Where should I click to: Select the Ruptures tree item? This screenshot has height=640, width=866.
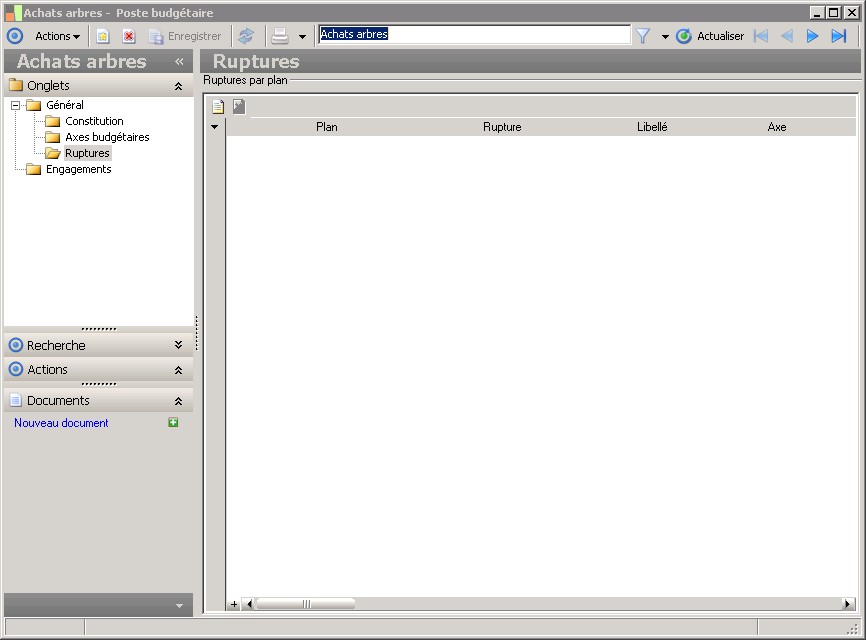point(87,153)
